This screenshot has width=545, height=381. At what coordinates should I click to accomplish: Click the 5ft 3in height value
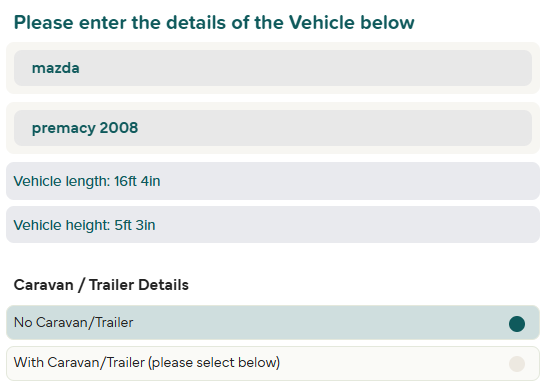135,225
